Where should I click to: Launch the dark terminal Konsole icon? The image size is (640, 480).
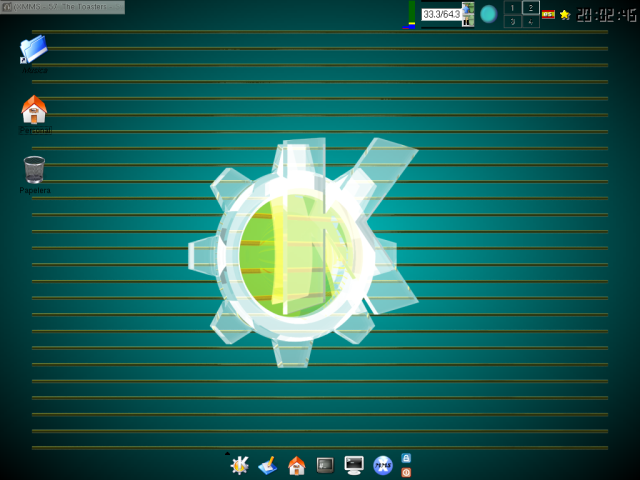[325, 465]
